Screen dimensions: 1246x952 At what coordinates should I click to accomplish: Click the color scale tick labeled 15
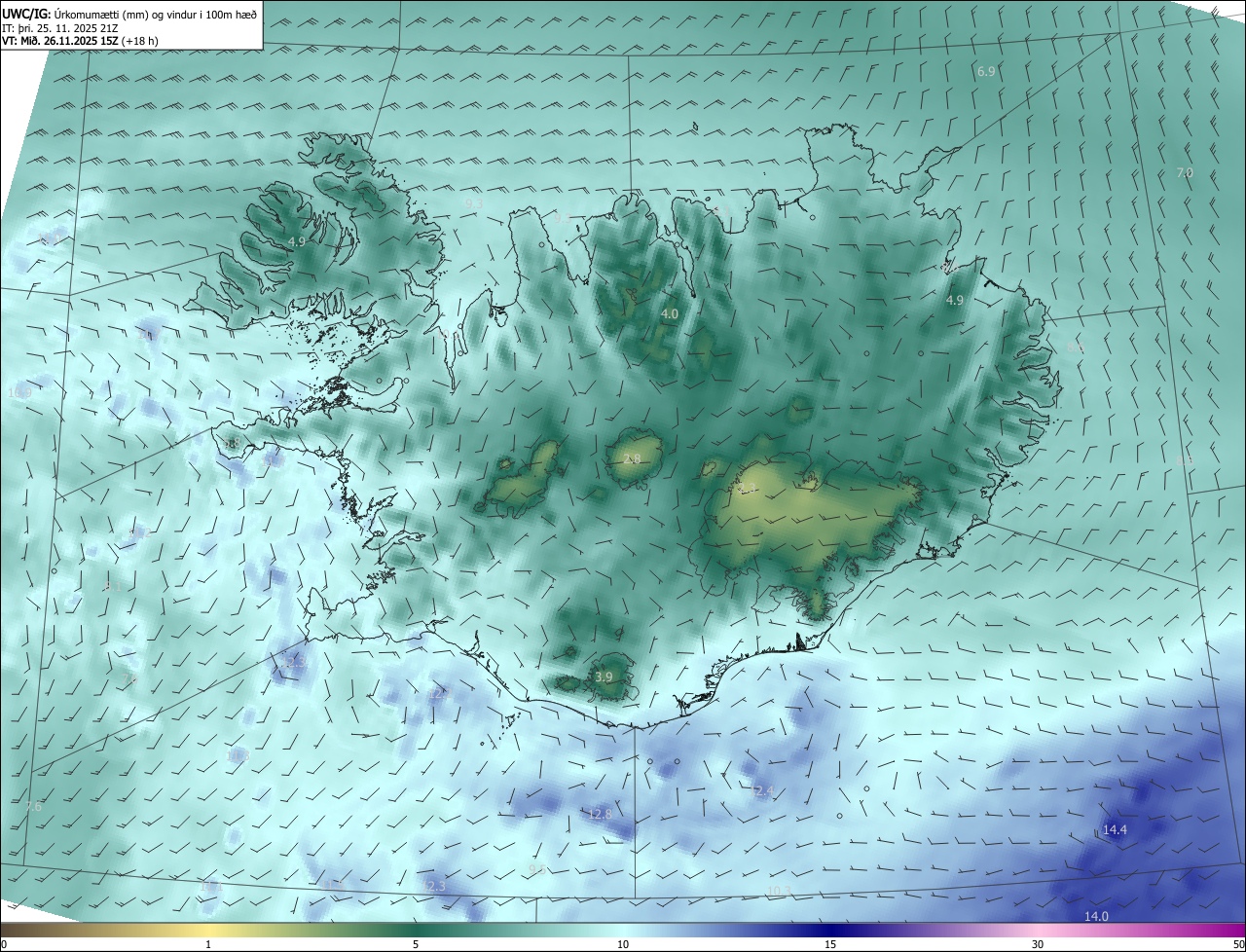coord(830,944)
